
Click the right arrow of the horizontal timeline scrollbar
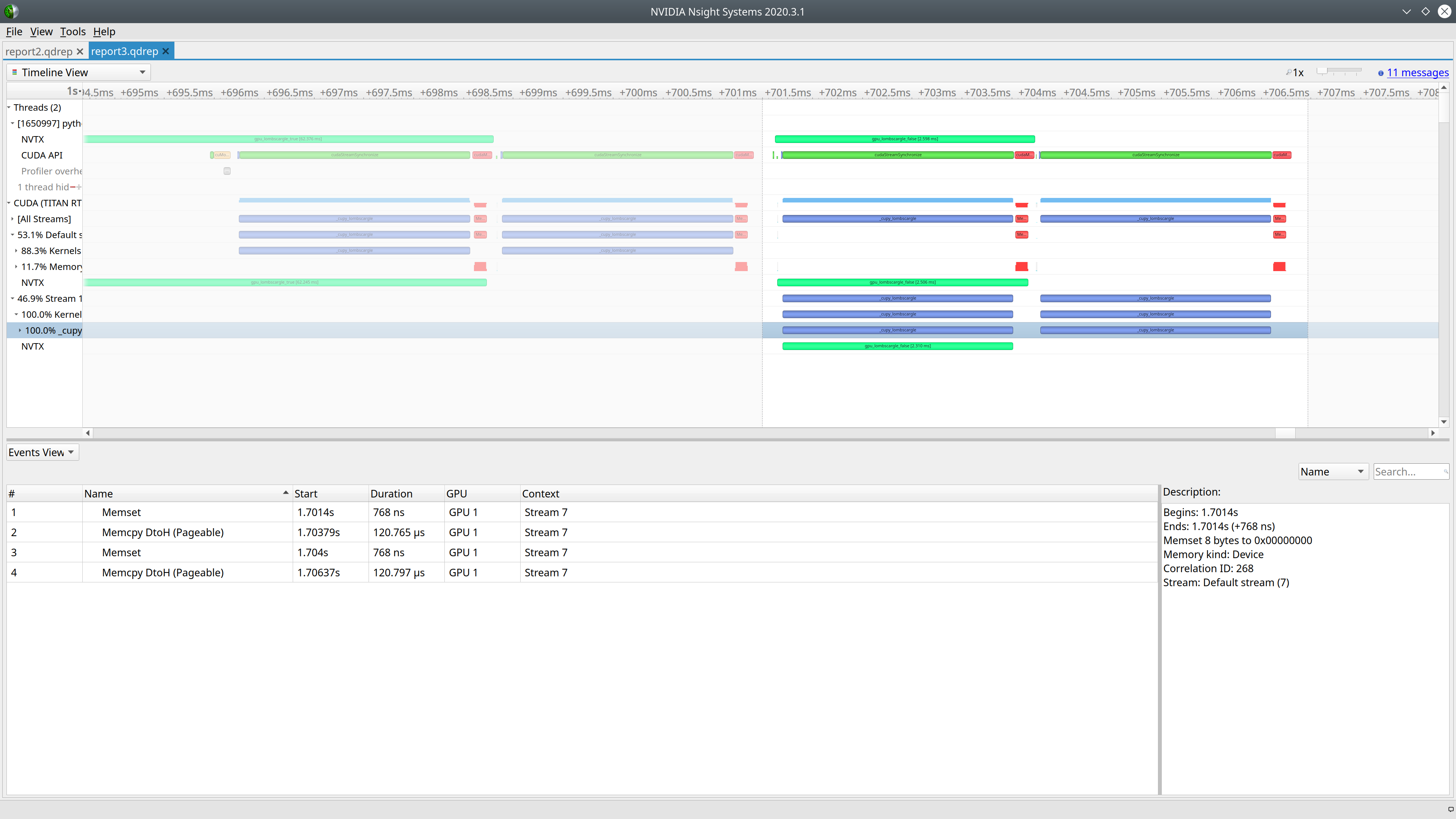click(x=1433, y=433)
